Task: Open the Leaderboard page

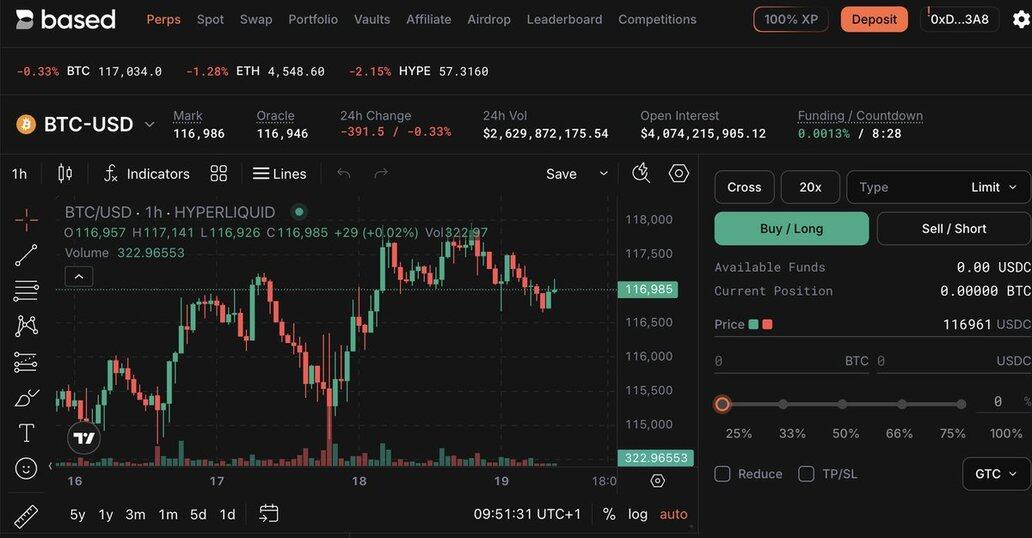Action: point(564,20)
